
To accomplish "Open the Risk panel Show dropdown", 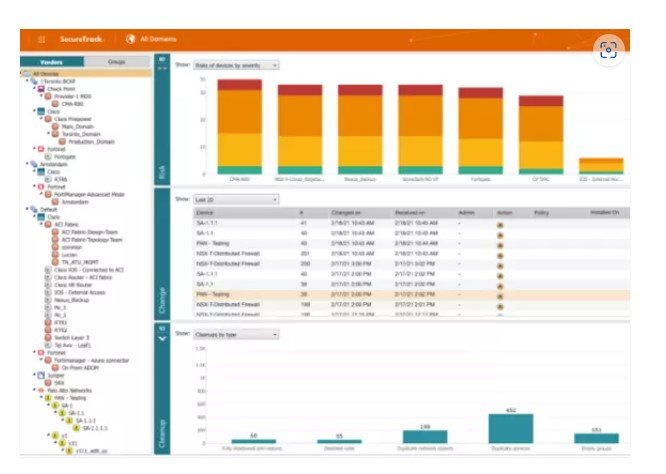I will 236,65.
